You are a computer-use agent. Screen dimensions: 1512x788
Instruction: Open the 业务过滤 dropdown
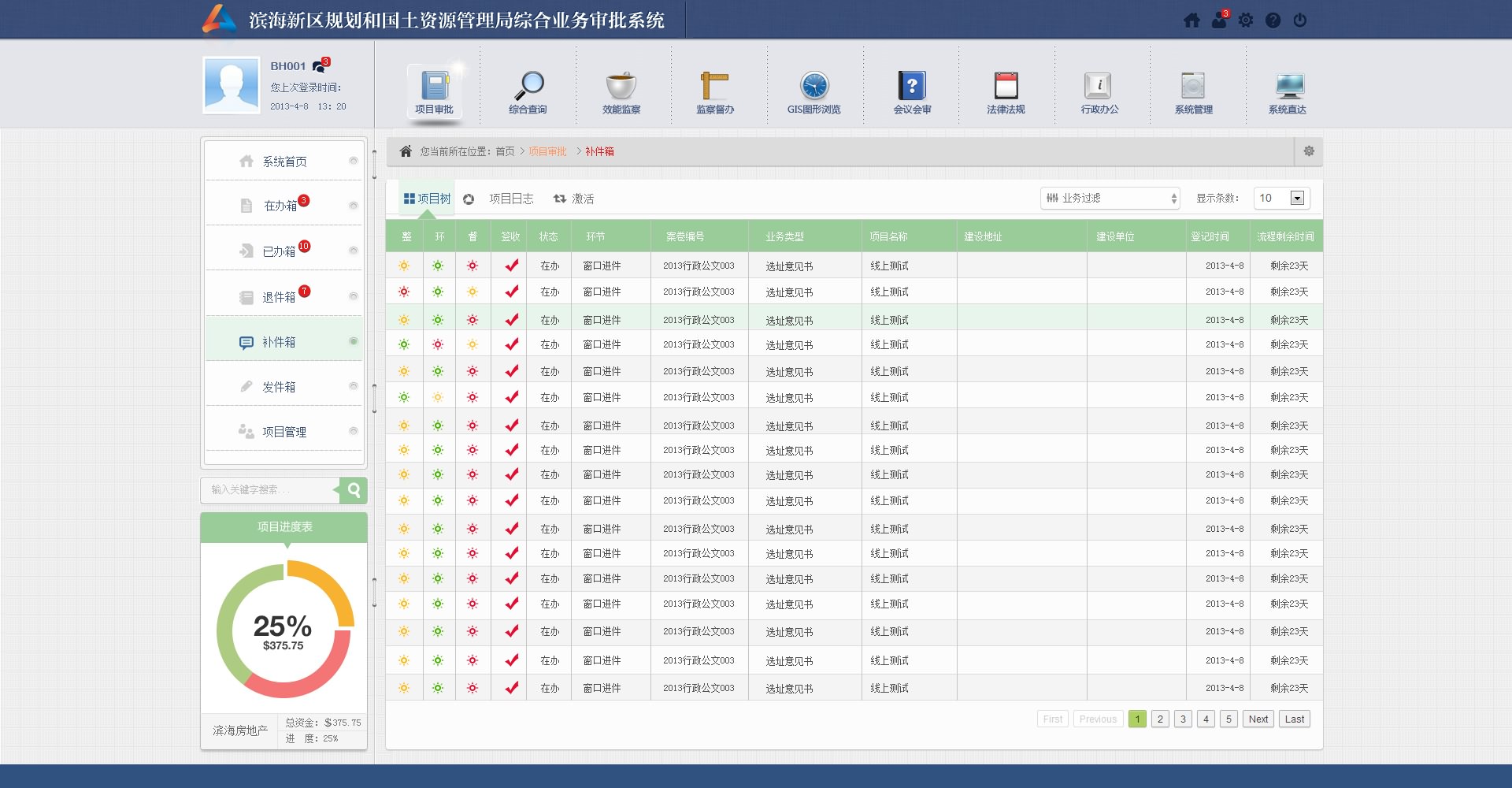point(1110,199)
